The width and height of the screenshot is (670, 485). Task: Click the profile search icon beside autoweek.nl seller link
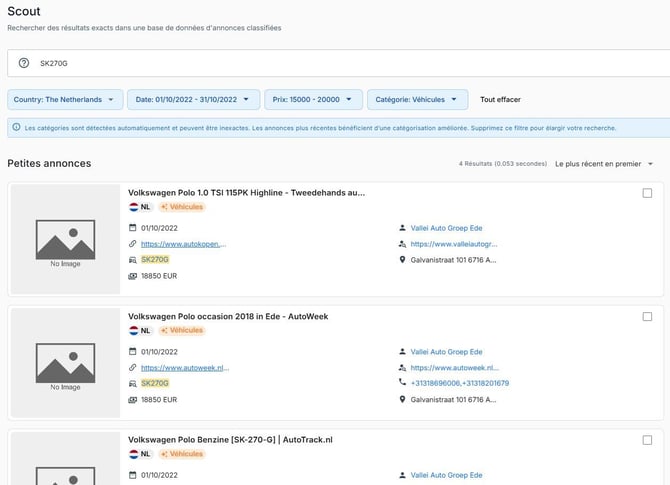tap(402, 367)
